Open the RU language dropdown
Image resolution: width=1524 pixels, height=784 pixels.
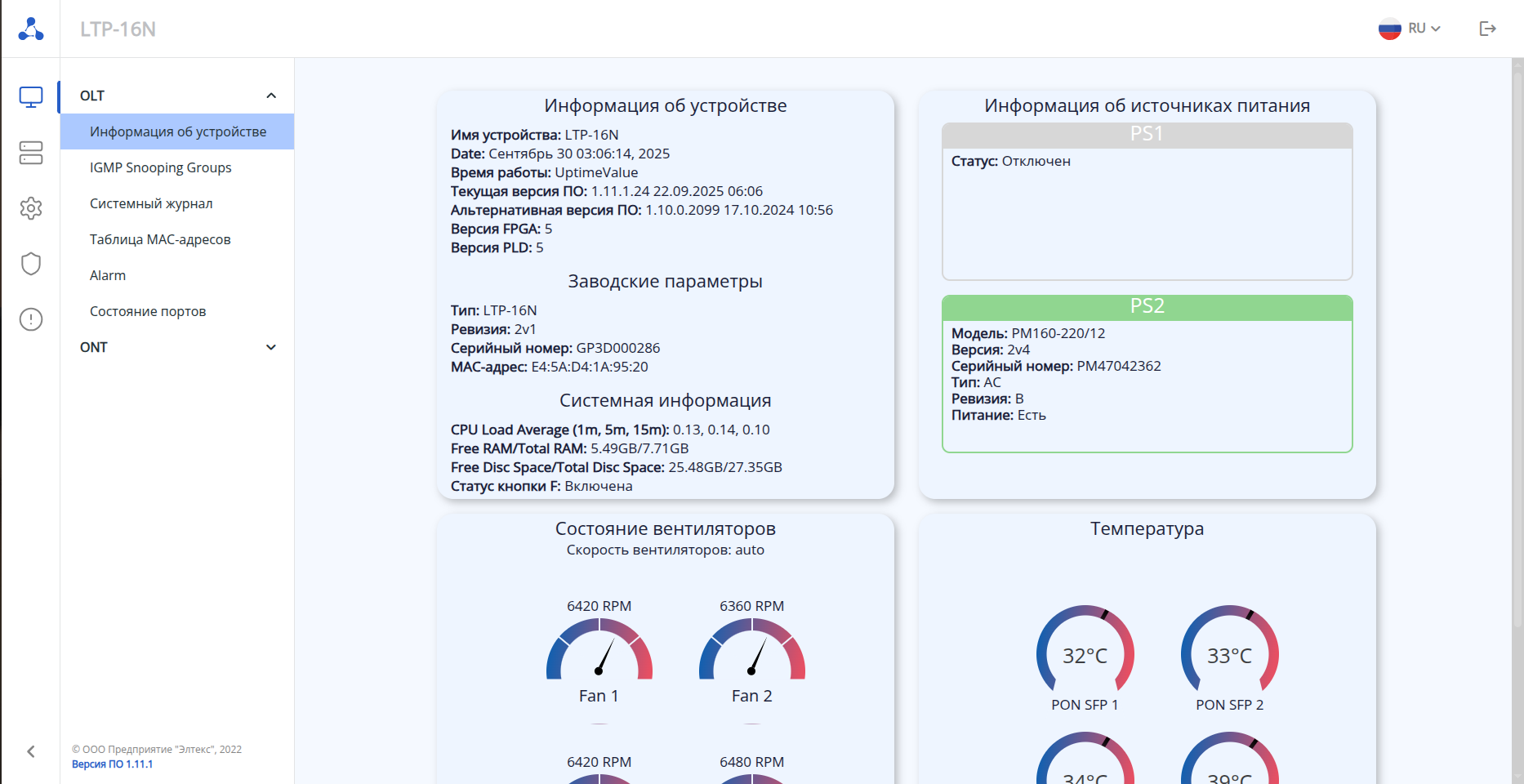(1424, 29)
